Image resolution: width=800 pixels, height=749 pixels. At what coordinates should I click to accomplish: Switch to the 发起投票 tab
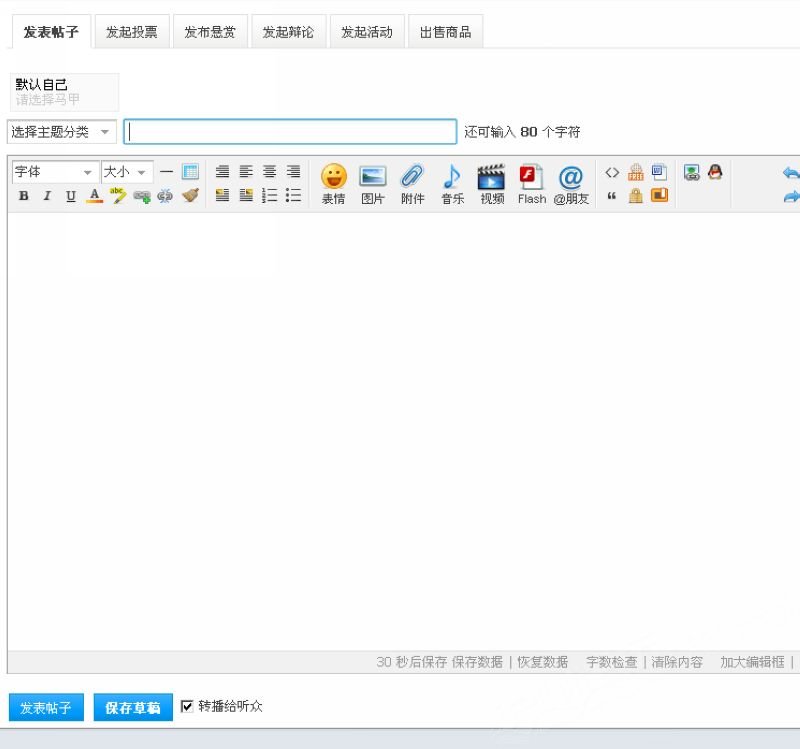coord(132,32)
